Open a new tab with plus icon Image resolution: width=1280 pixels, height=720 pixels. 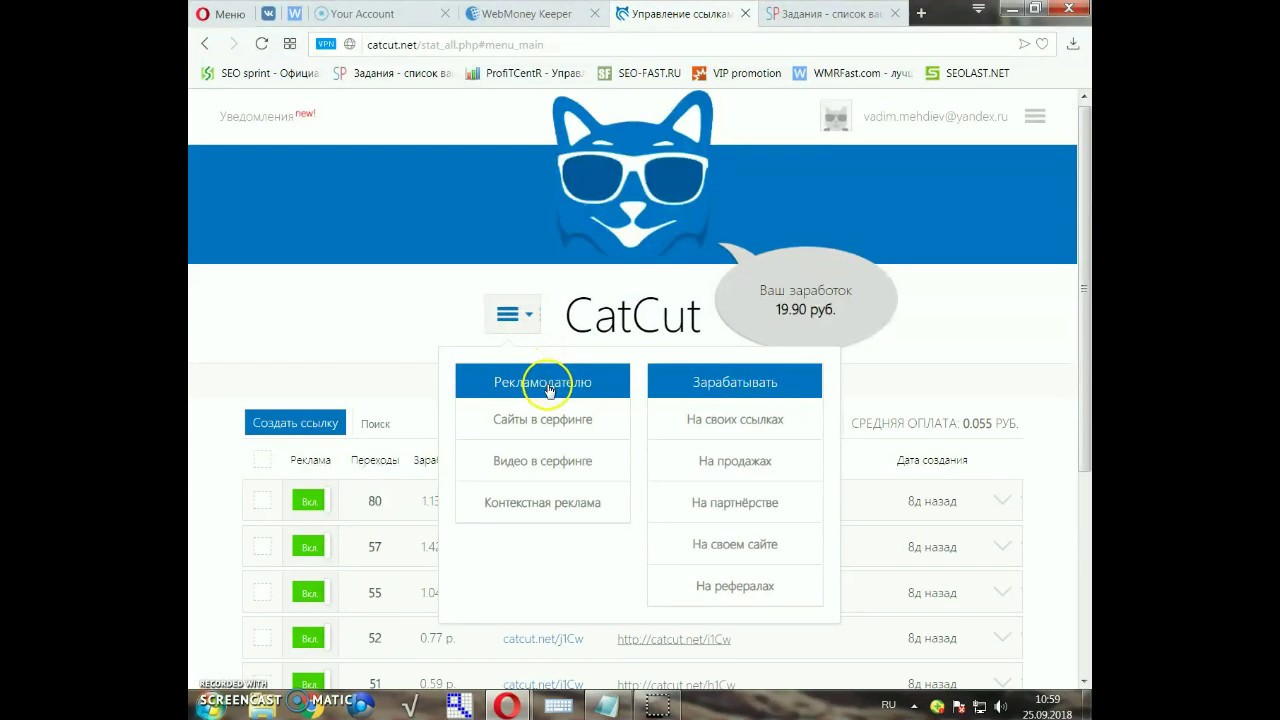point(921,14)
